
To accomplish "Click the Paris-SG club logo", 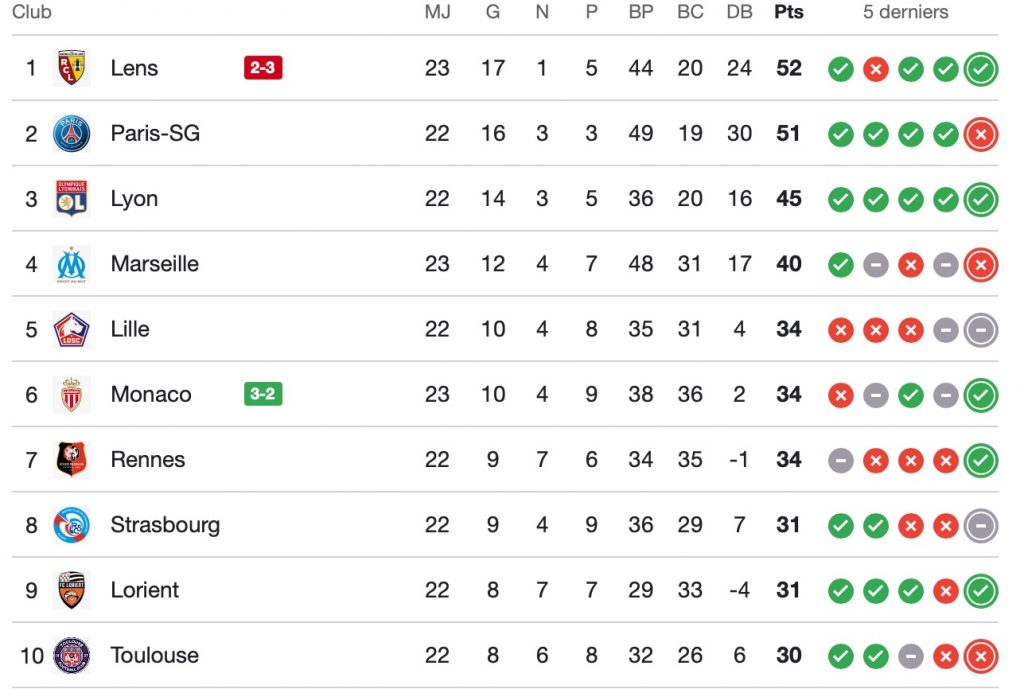I will coord(71,133).
